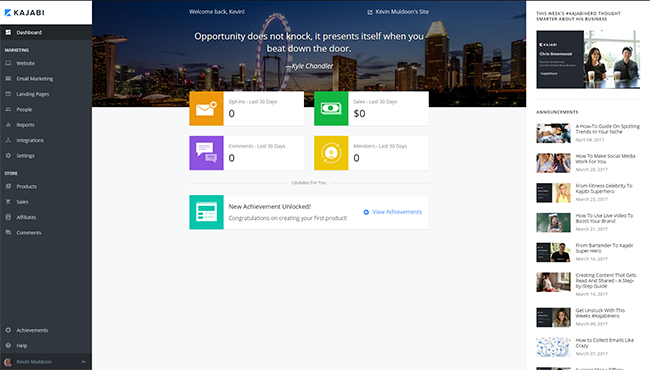This screenshot has height=370, width=650.
Task: Click the orange Opt-ins envelope tile
Action: coord(206,109)
